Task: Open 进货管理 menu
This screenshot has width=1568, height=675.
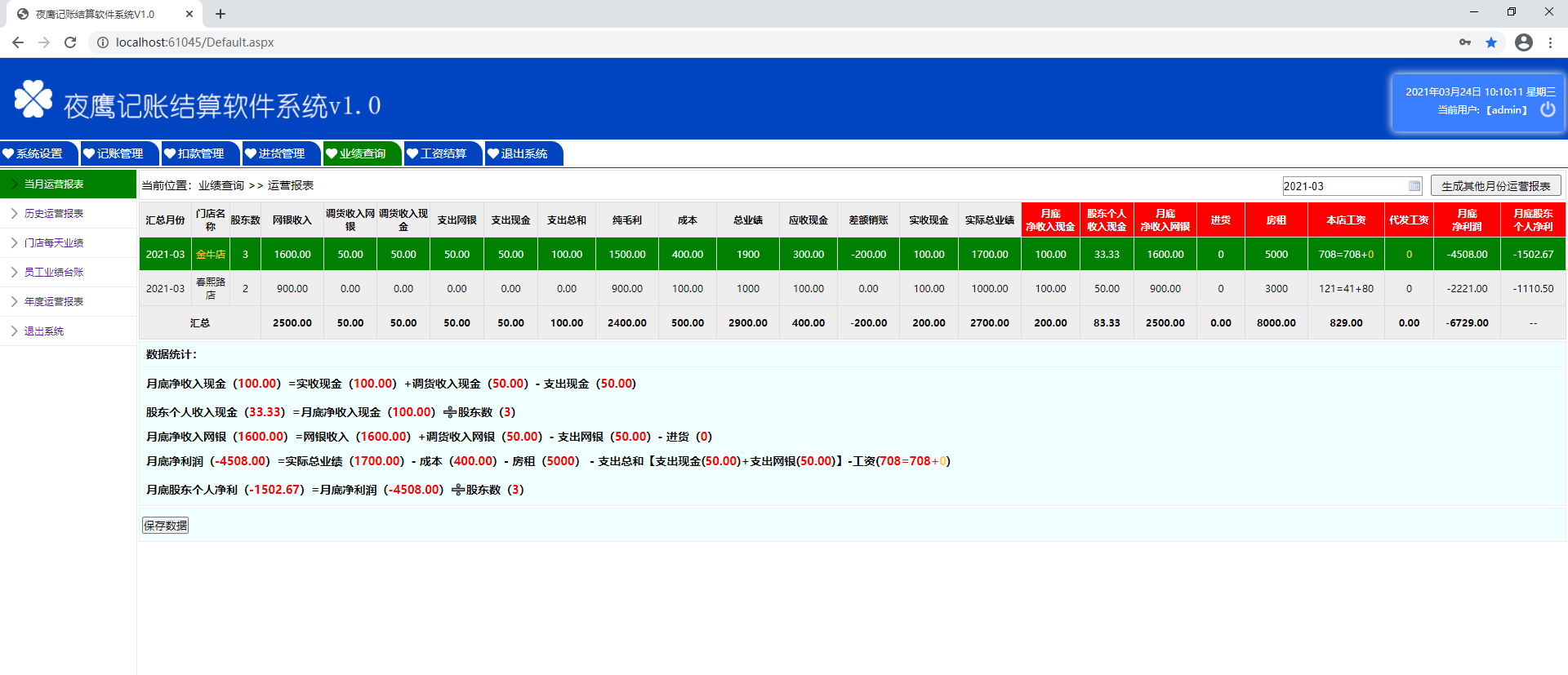Action: (x=281, y=153)
